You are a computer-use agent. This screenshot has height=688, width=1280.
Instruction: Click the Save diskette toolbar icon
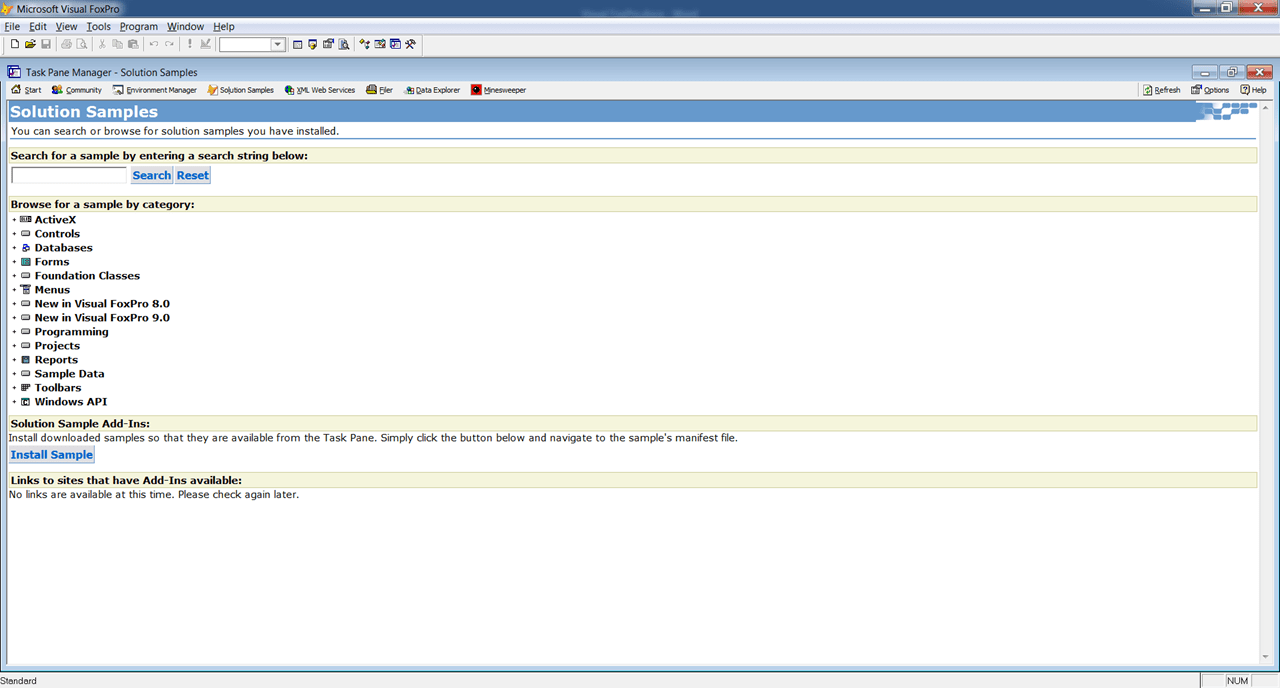tap(46, 44)
